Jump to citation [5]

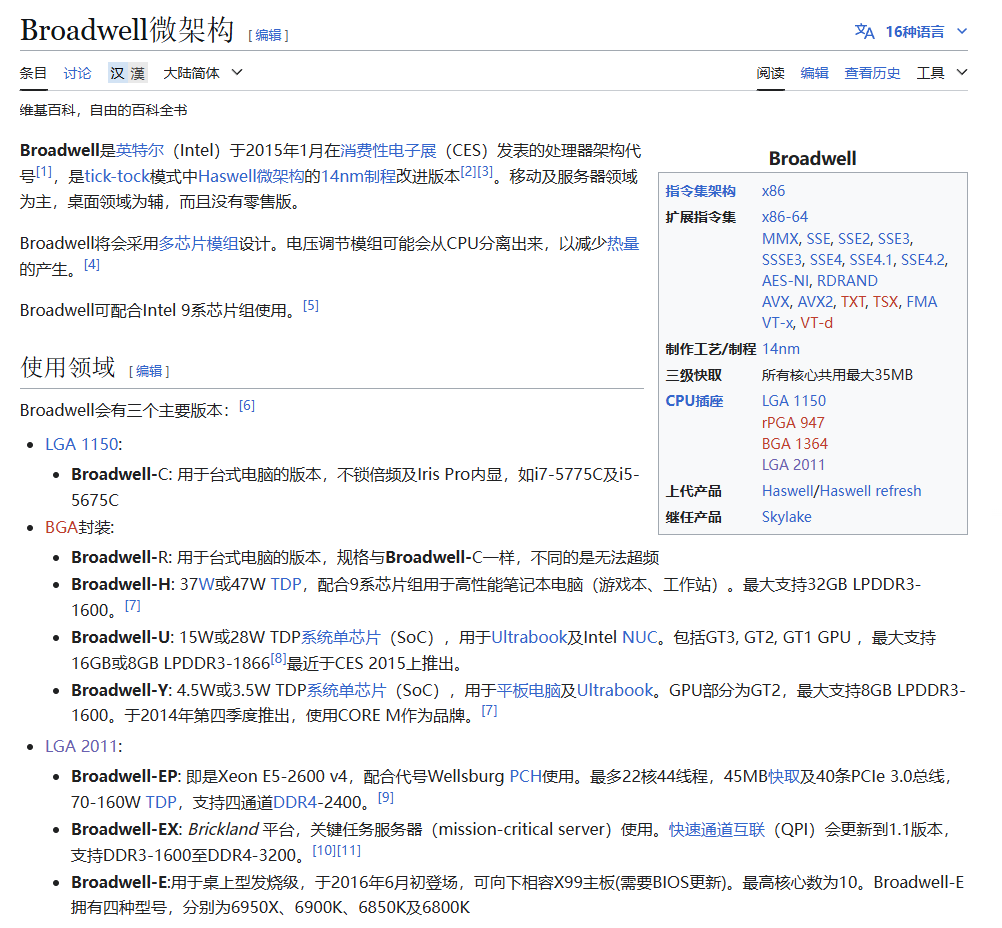[311, 305]
